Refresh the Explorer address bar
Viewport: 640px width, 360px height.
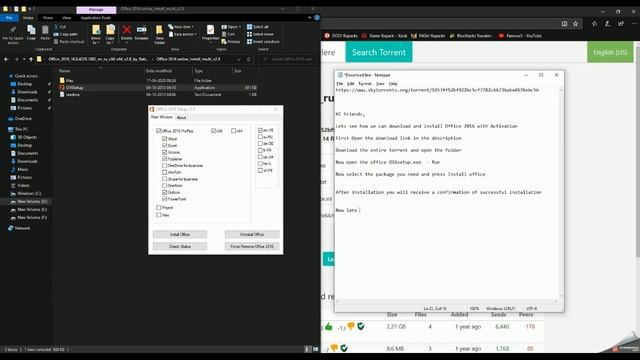[249, 59]
